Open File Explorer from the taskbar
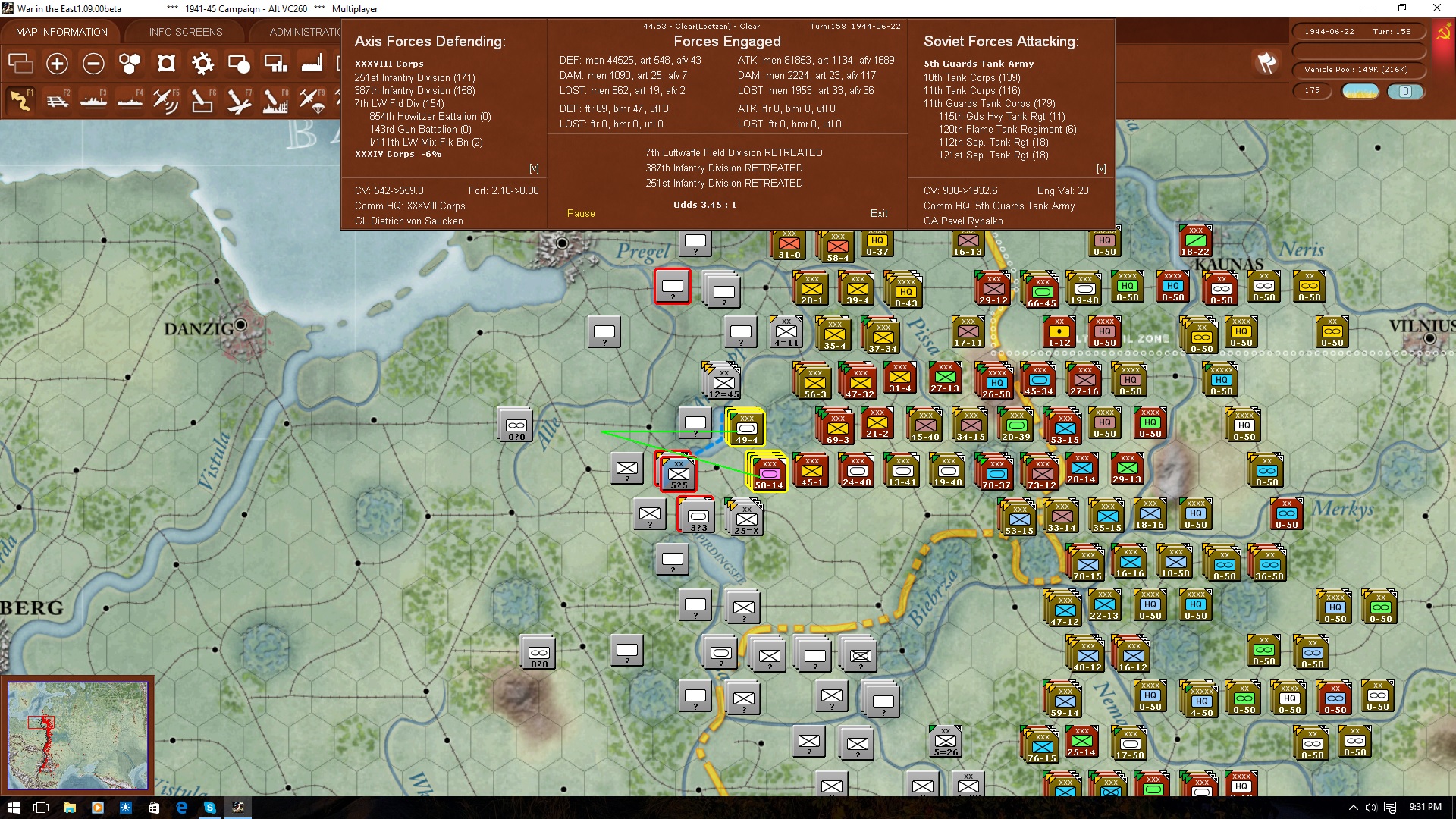The height and width of the screenshot is (819, 1456). pyautogui.click(x=69, y=807)
